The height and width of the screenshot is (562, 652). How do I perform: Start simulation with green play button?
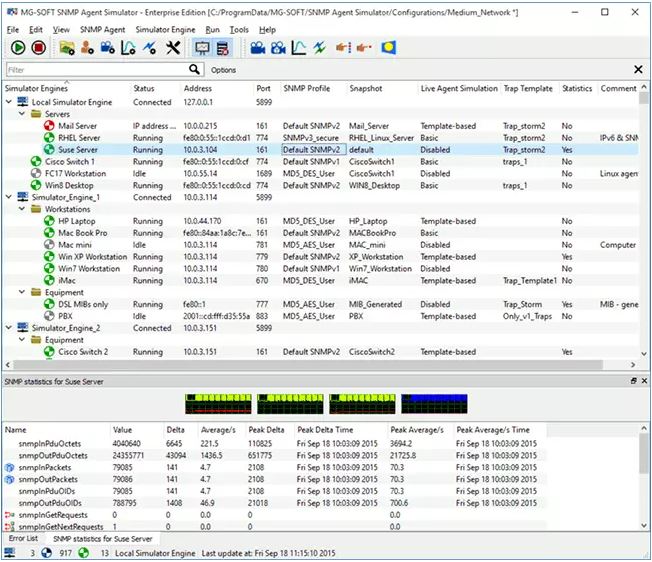18,48
